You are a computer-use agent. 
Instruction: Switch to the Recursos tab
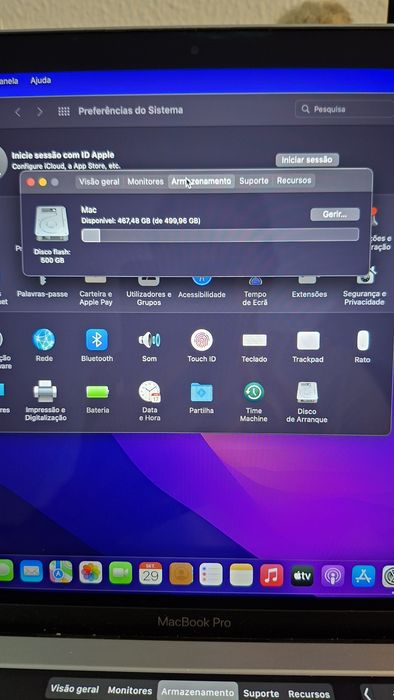tap(294, 180)
